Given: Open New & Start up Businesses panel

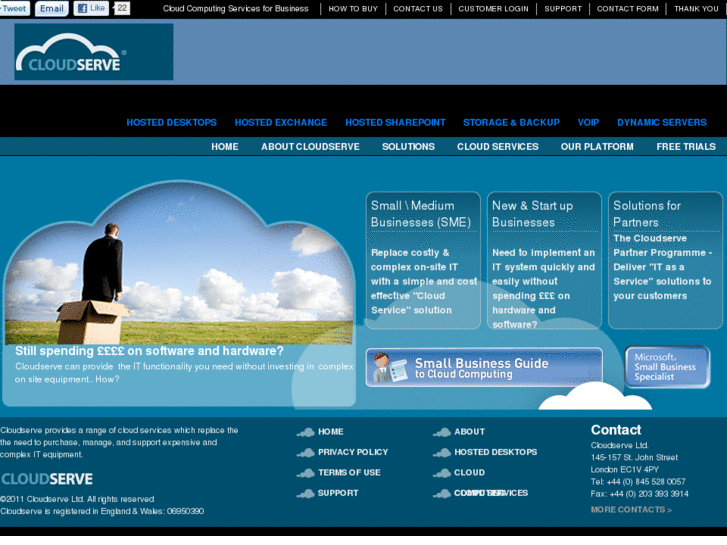Looking at the screenshot, I should click(x=544, y=261).
